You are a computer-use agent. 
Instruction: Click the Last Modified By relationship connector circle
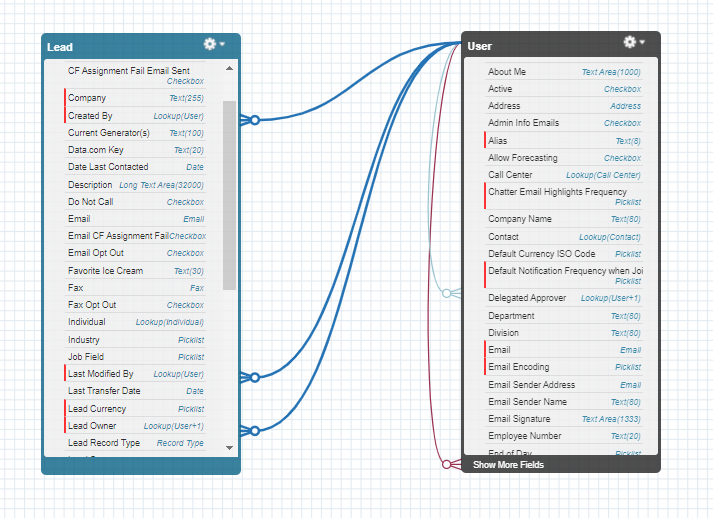(255, 378)
